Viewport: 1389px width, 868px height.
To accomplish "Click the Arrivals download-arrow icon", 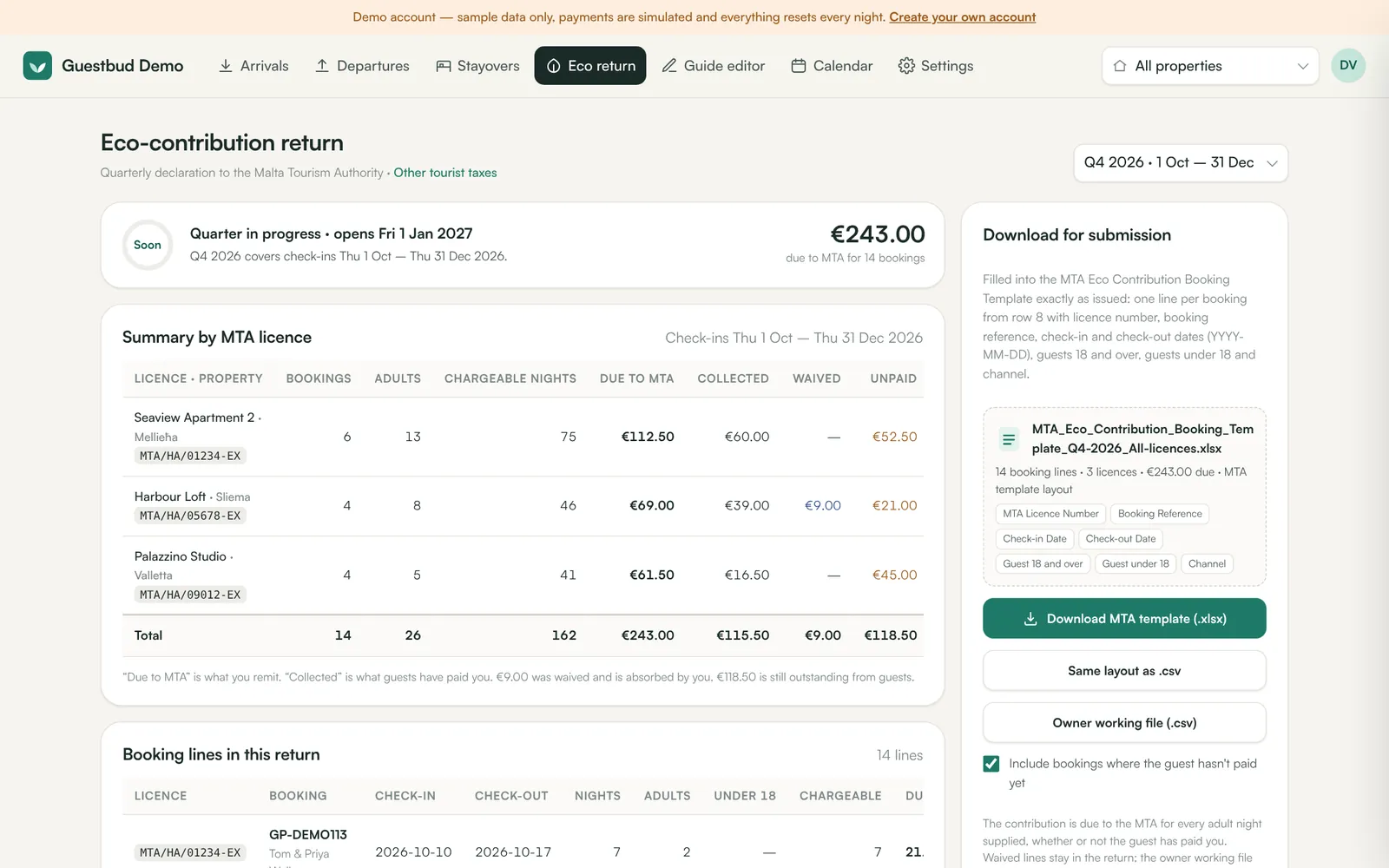I will click(226, 66).
